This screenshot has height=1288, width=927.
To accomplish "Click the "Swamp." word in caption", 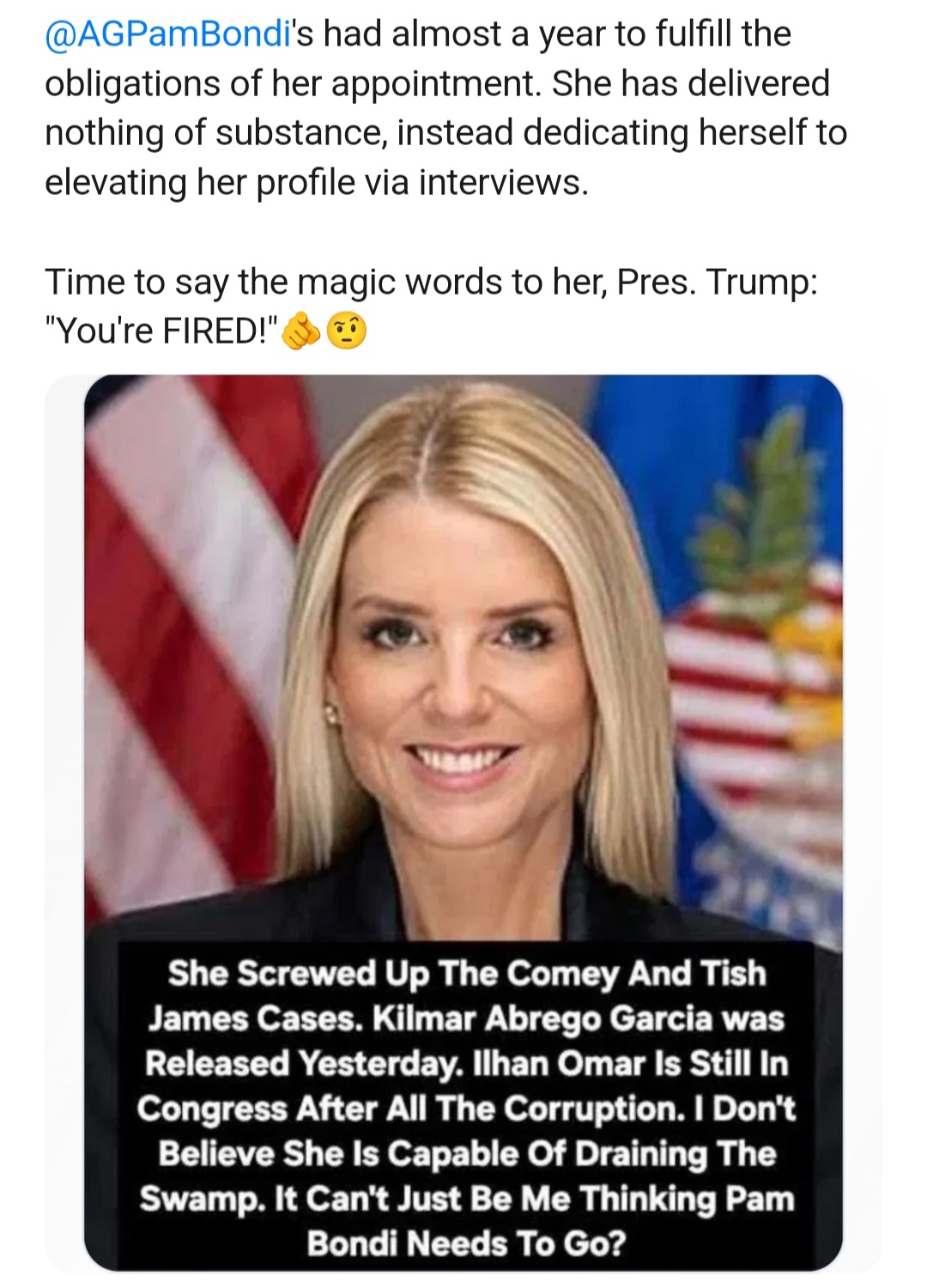I will [203, 1198].
